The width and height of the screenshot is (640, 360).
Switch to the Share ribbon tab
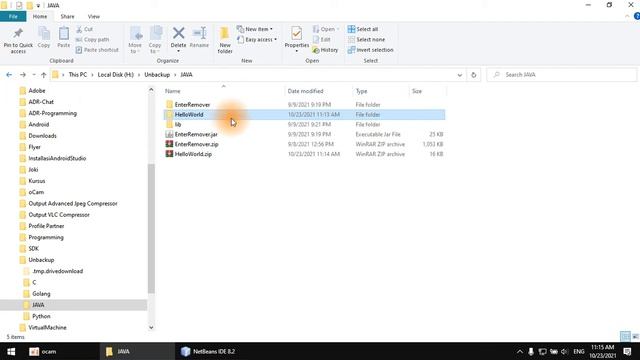(67, 16)
